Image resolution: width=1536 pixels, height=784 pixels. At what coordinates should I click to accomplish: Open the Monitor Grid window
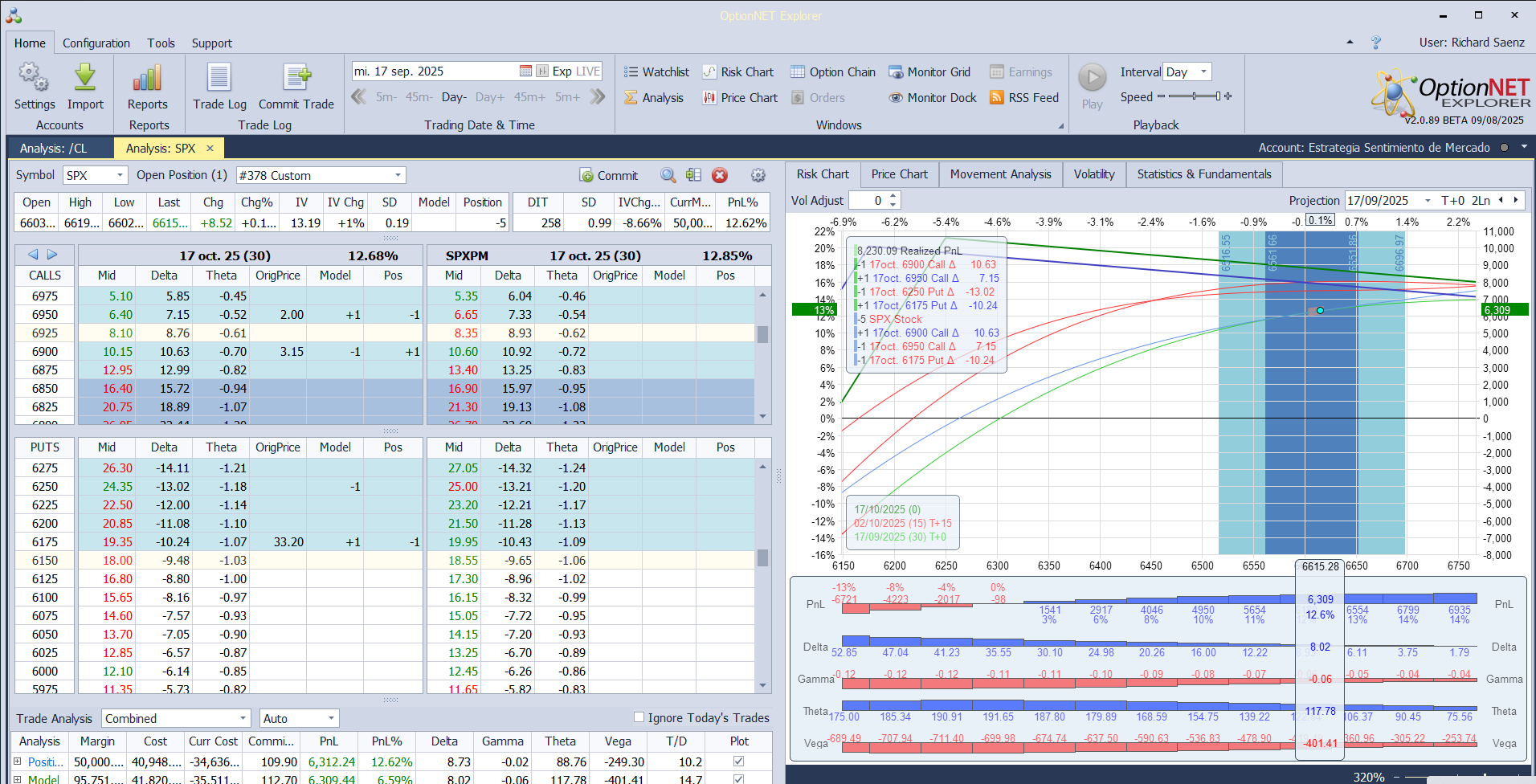click(x=929, y=71)
